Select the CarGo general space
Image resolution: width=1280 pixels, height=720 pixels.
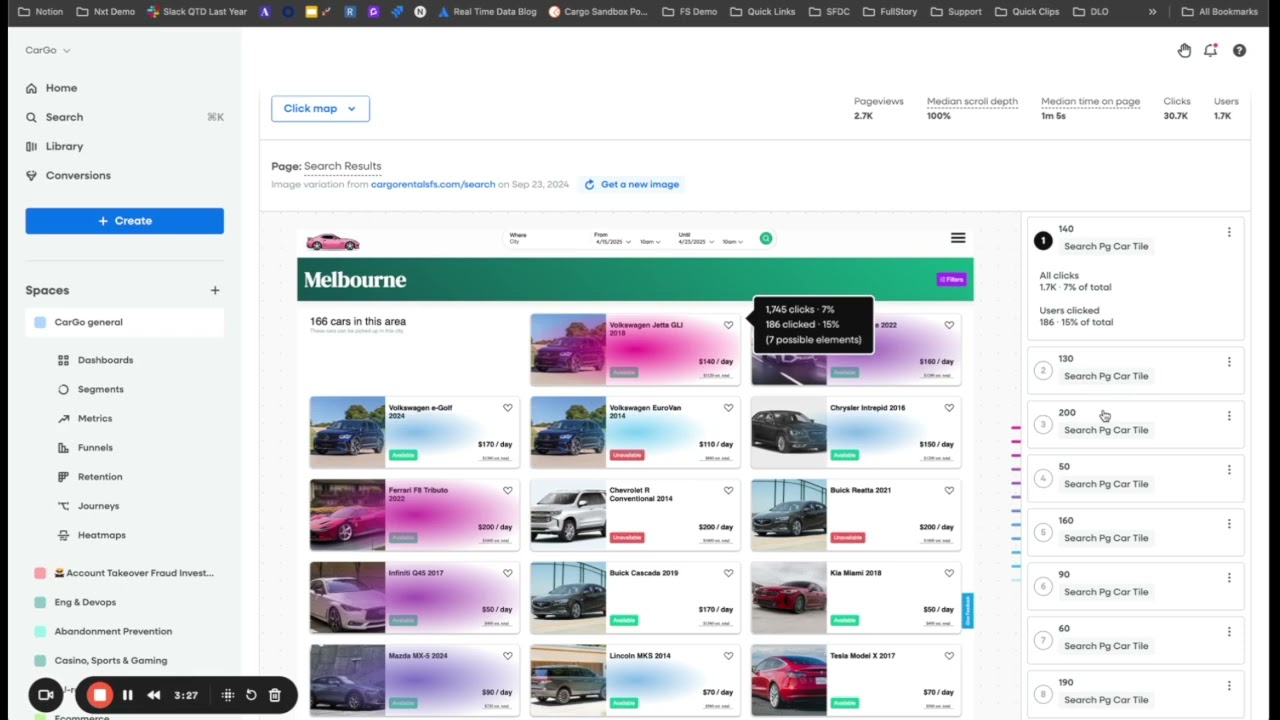pyautogui.click(x=125, y=323)
